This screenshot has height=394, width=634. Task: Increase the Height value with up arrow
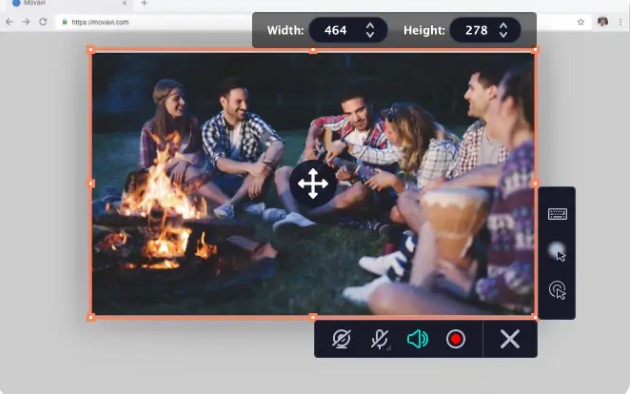[503, 25]
